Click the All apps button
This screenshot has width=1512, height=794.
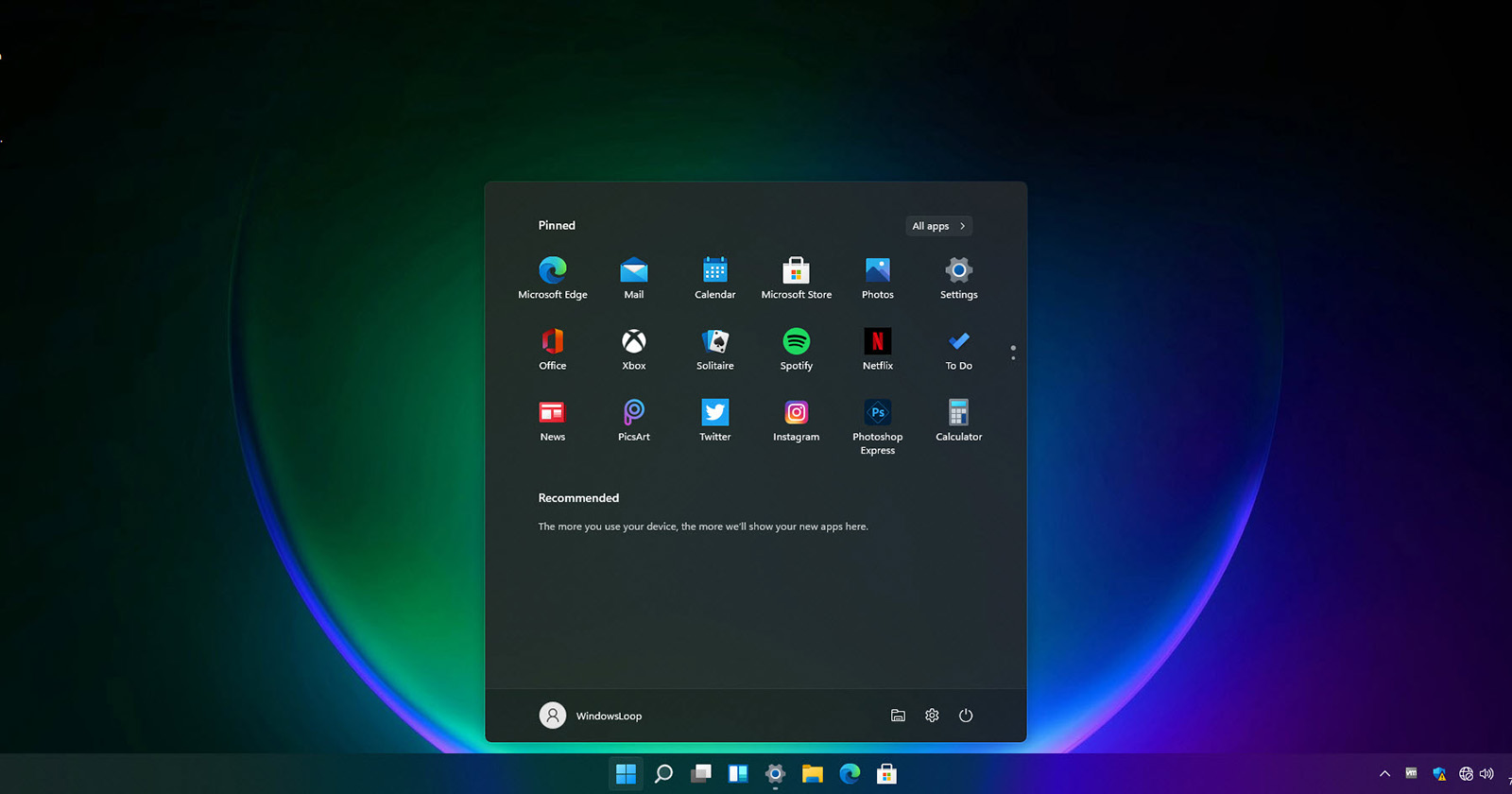point(939,226)
